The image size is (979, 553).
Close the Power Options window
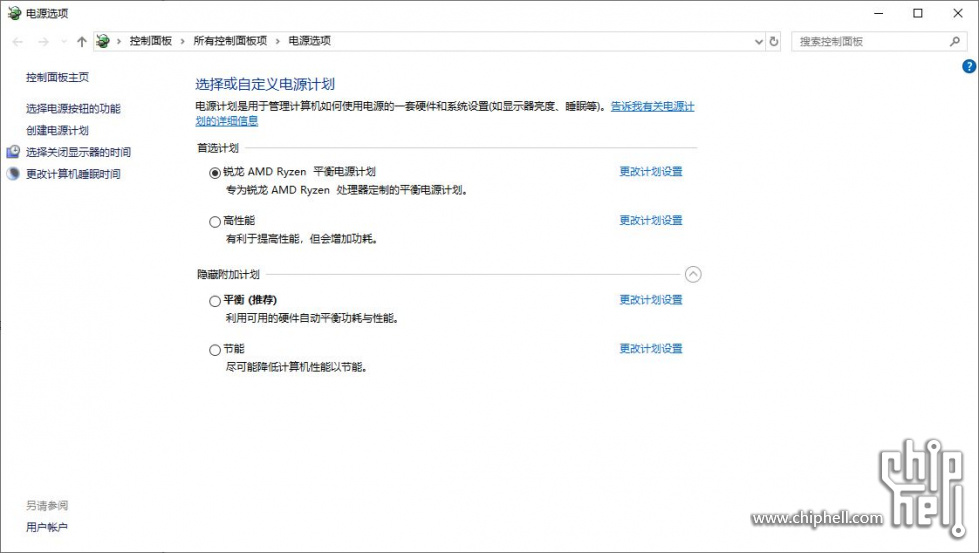coord(958,13)
